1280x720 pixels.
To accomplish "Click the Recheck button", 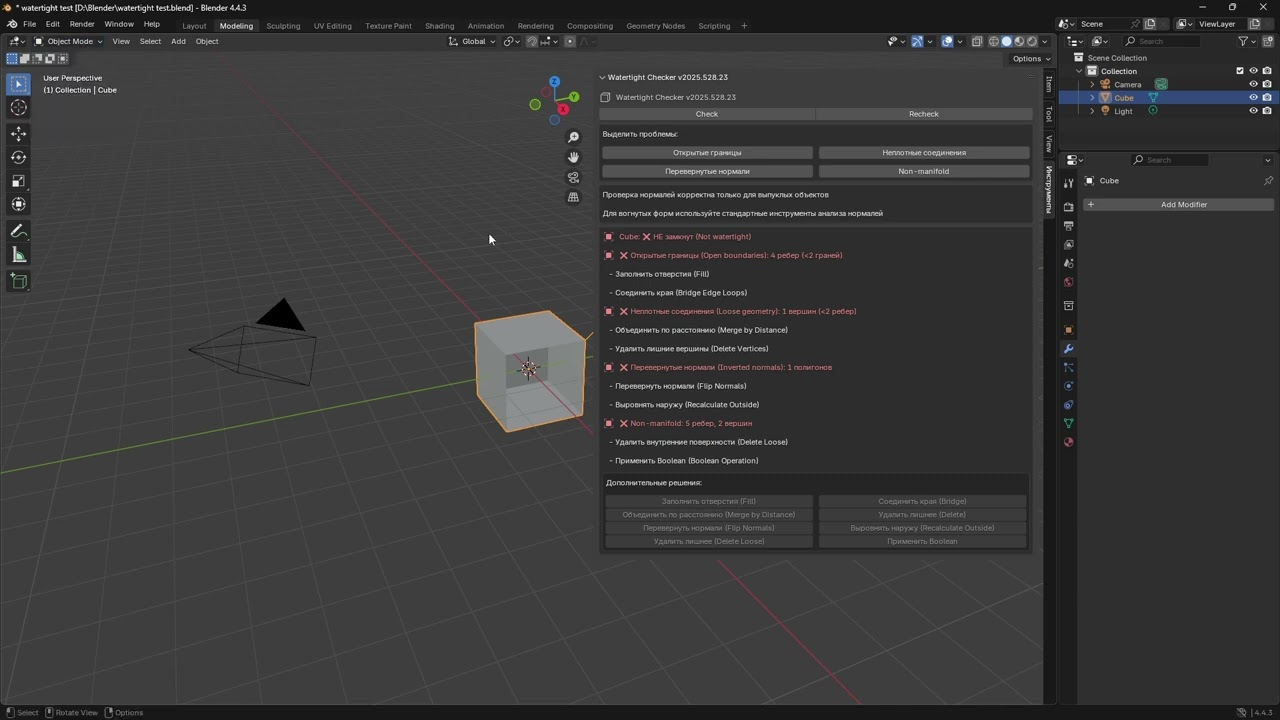I will tap(923, 114).
